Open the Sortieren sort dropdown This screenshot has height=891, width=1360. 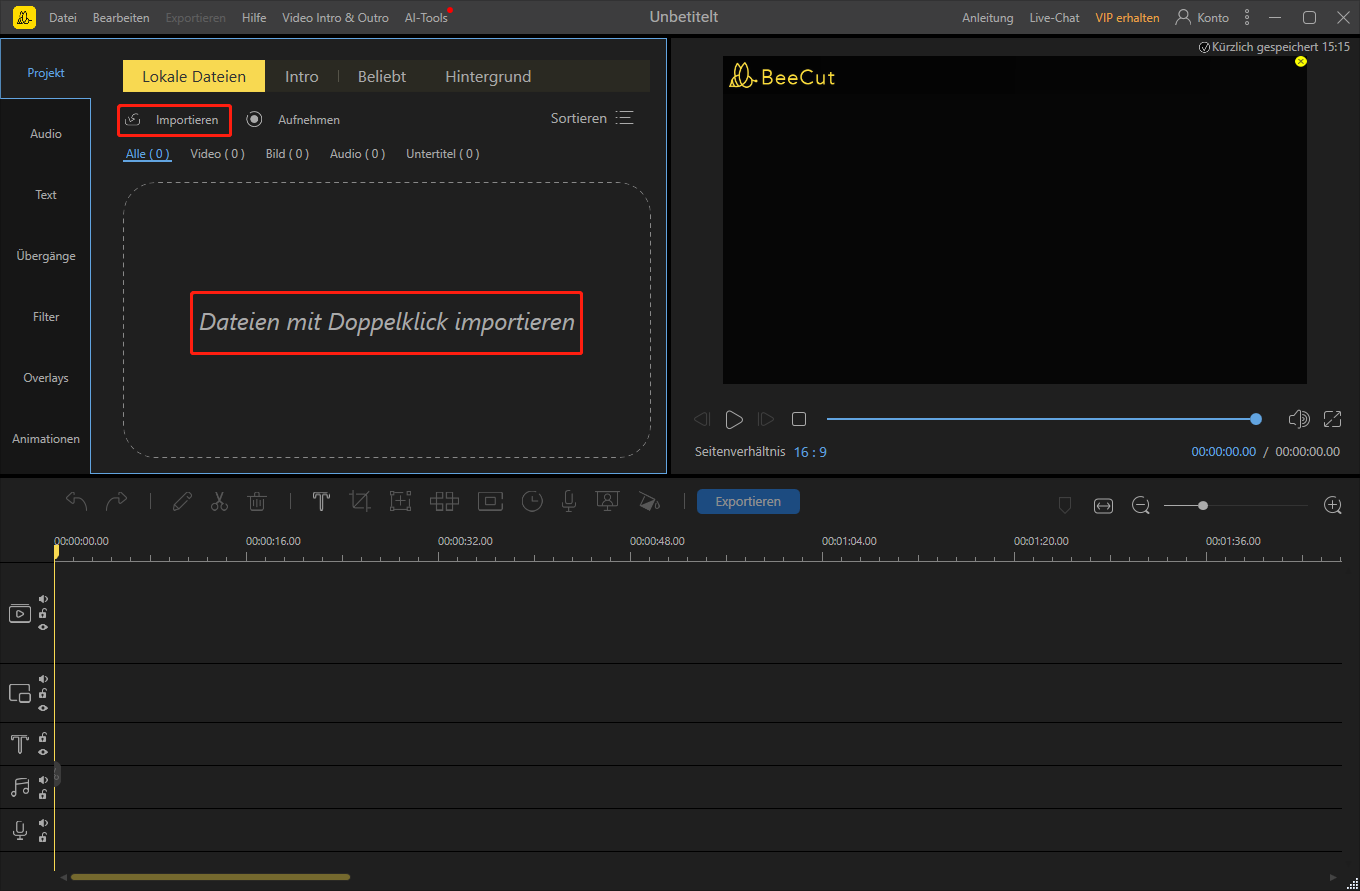592,118
